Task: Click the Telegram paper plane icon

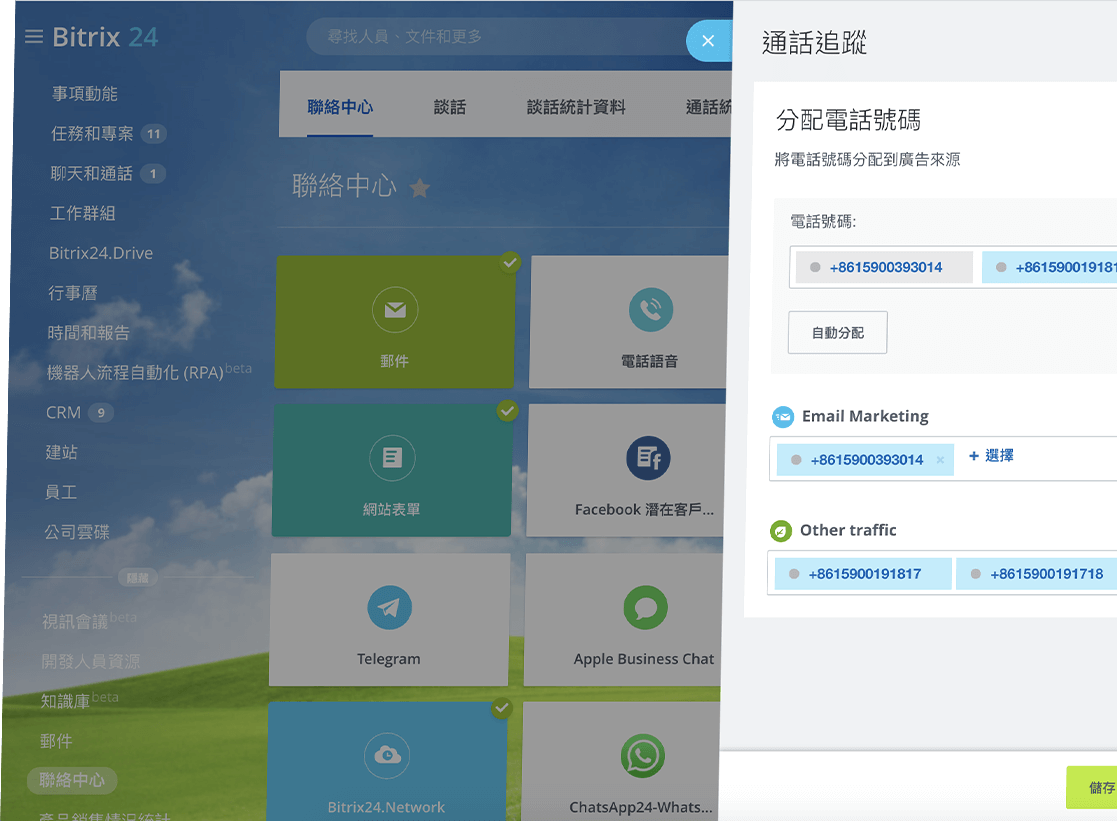Action: click(x=389, y=607)
